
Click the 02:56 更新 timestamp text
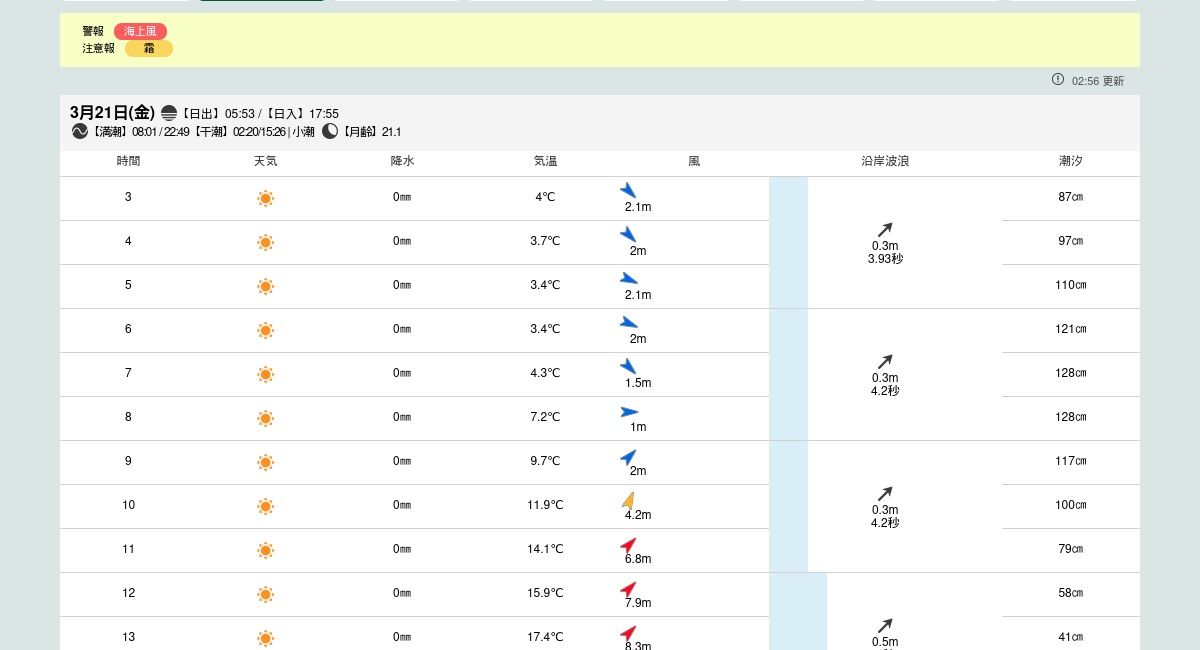[1097, 81]
